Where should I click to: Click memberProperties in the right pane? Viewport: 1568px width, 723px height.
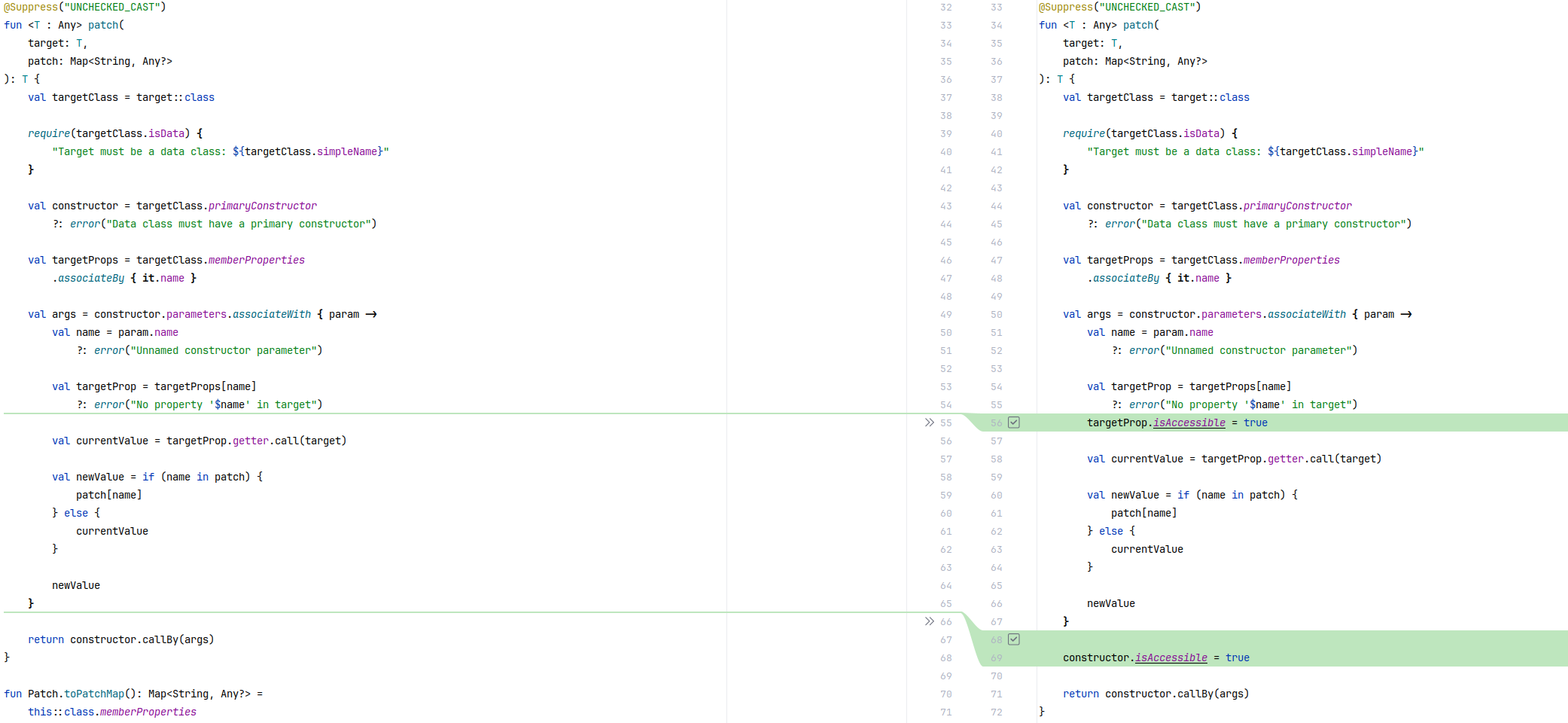tap(1291, 260)
